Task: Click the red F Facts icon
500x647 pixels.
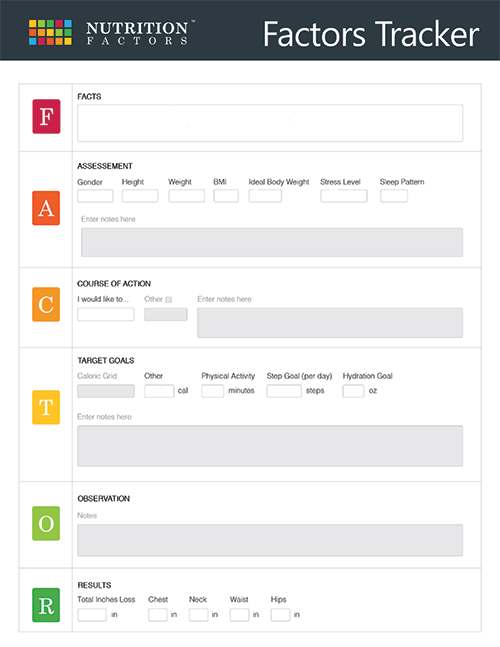Action: point(46,116)
